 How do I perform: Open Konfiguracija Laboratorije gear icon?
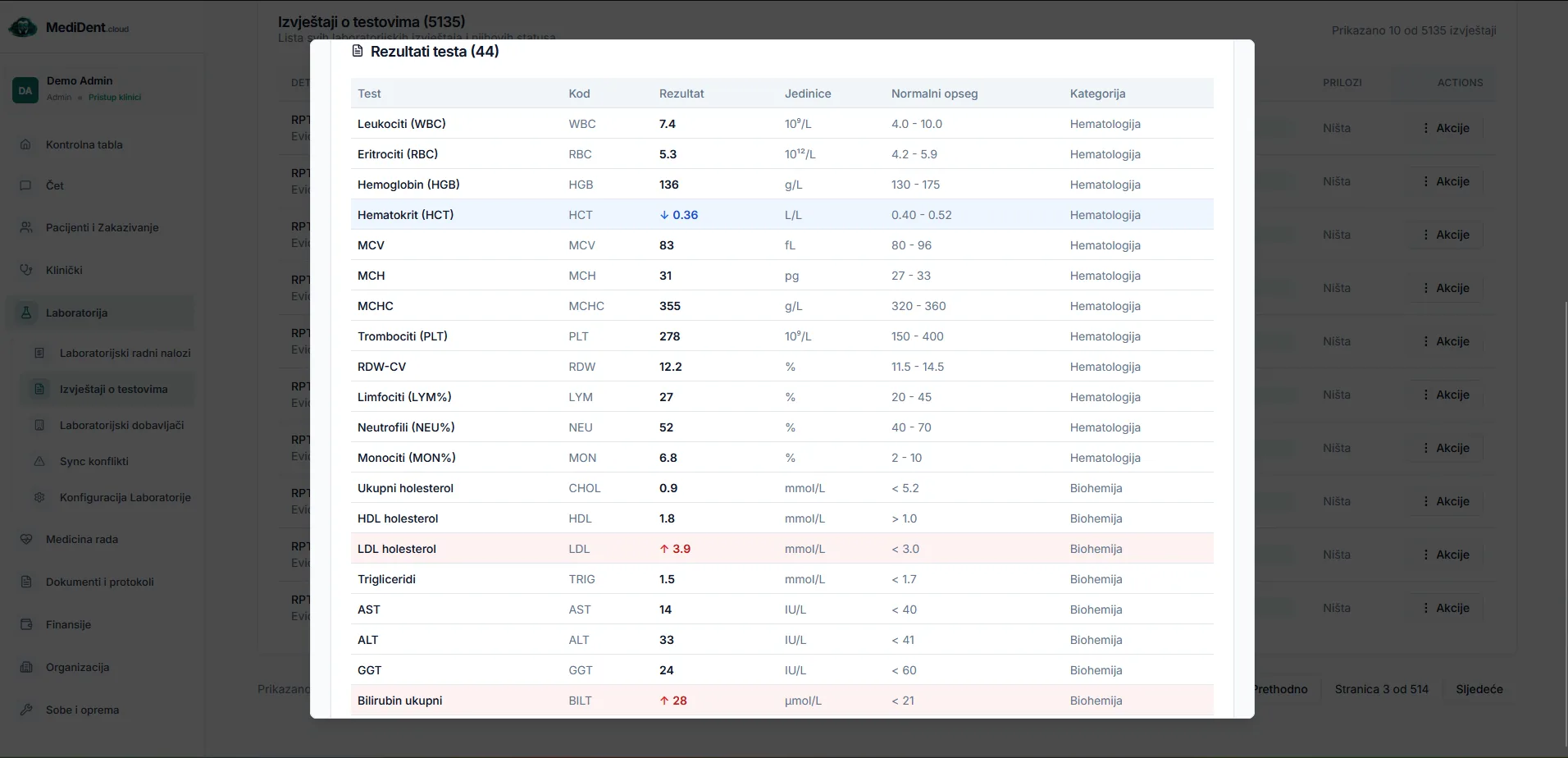[39, 497]
